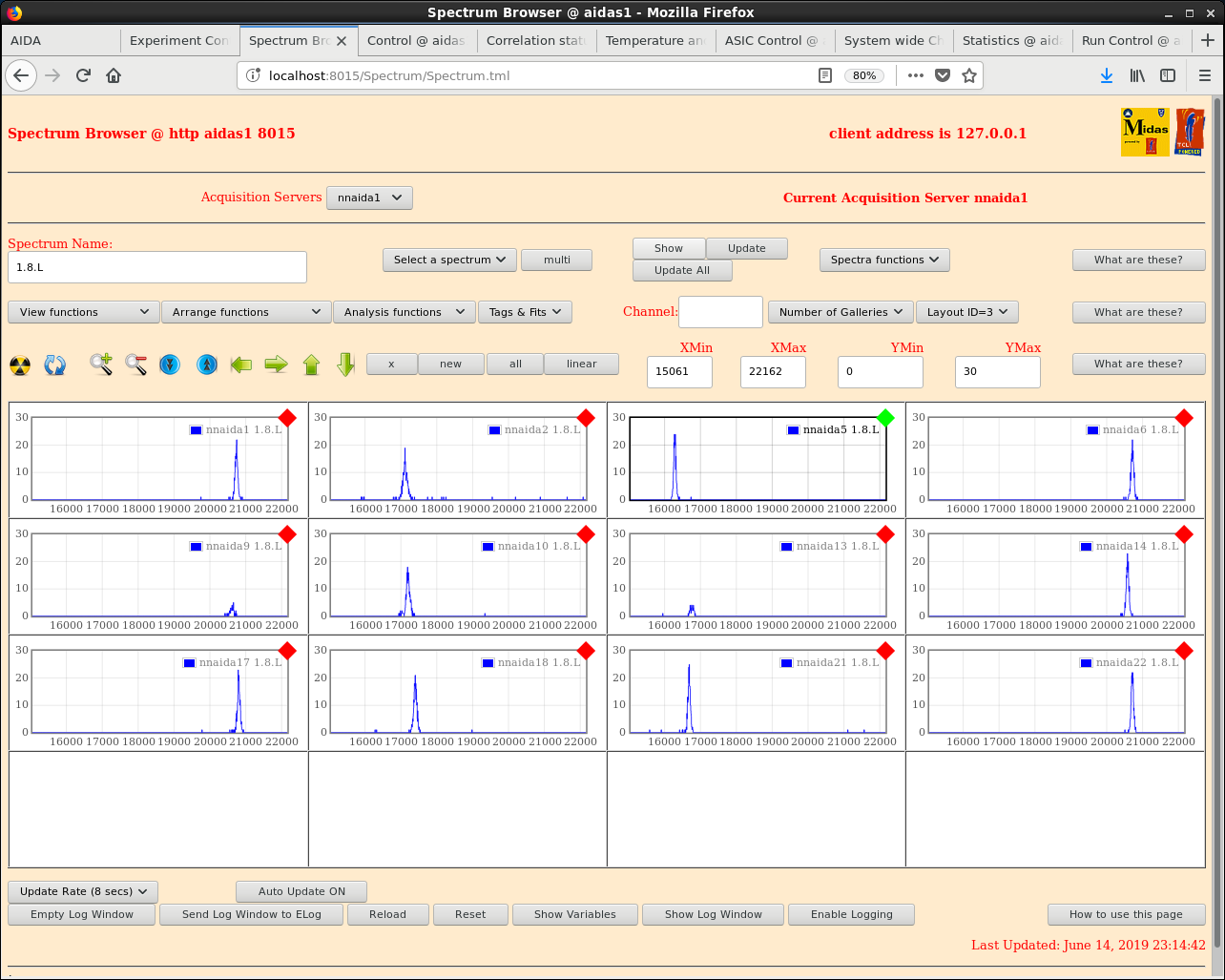Click the Spectrum Name input field
Viewport: 1225px width, 980px height.
tap(157, 267)
